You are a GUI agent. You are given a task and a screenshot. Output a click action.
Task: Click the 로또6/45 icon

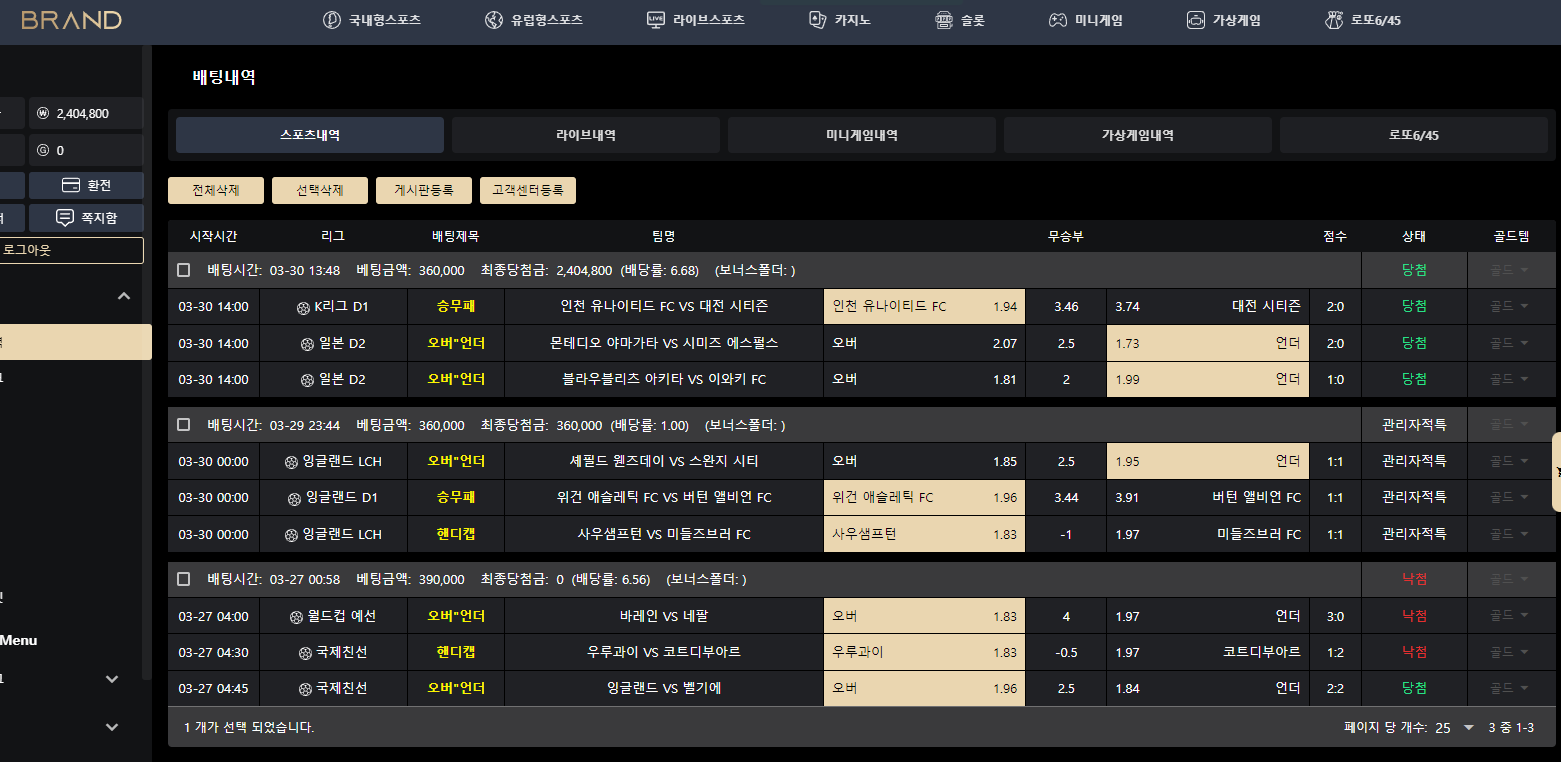[1334, 20]
